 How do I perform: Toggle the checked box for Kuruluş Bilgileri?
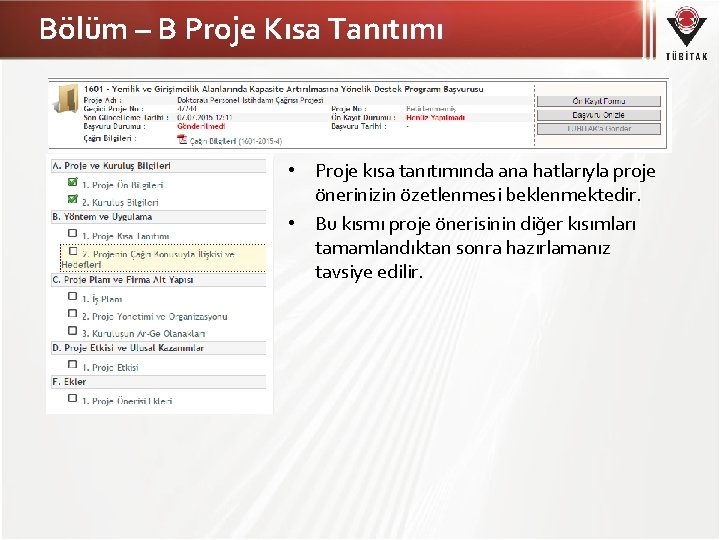(73, 199)
